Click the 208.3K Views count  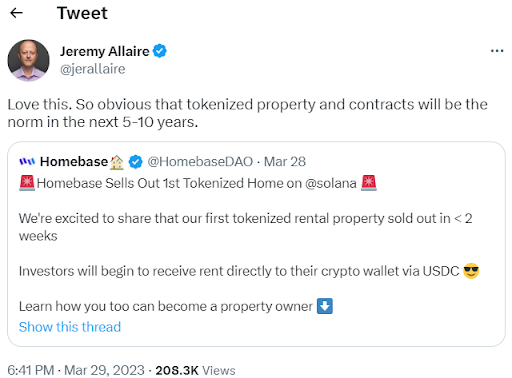[x=195, y=370]
